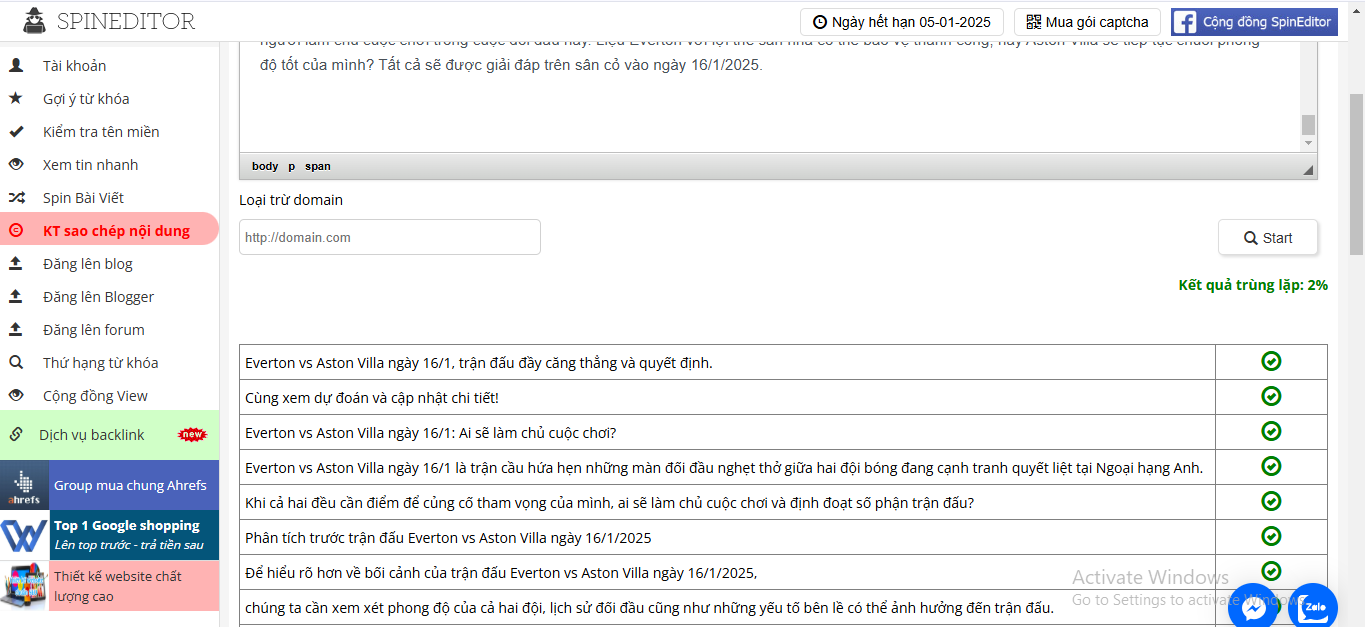Viewport: 1365px width, 627px height.
Task: Click the star icon for Gợi ý từ khóa
Action: [x=16, y=99]
